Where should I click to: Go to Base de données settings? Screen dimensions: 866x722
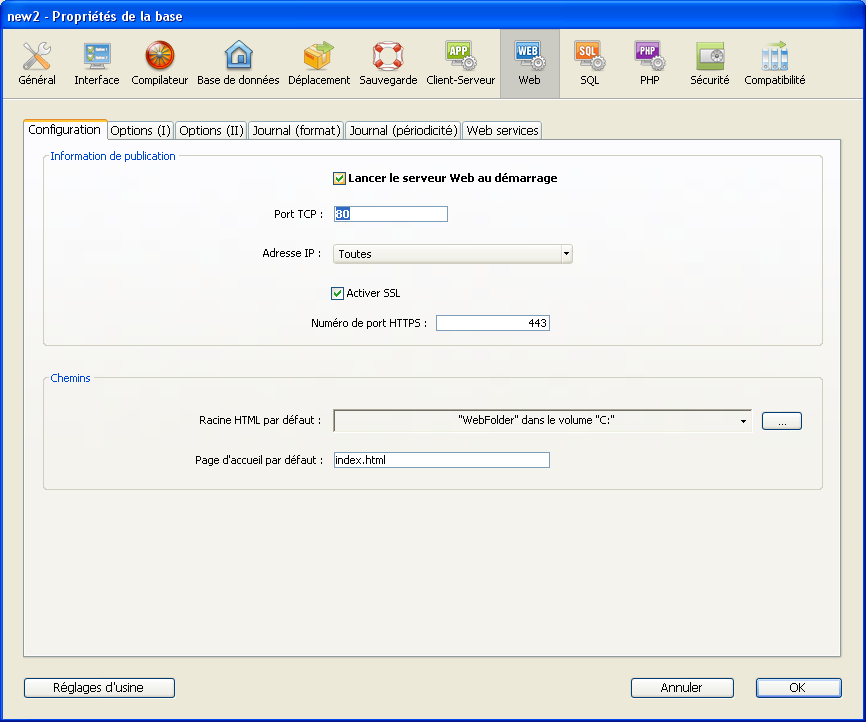pyautogui.click(x=238, y=64)
